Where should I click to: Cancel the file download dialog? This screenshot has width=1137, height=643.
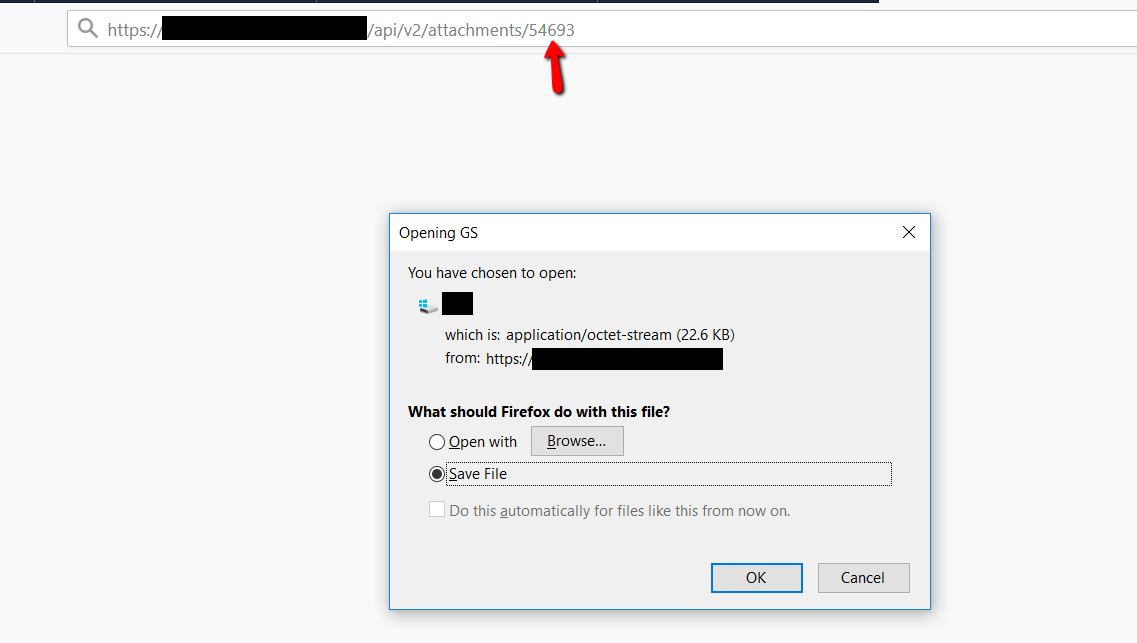click(863, 578)
